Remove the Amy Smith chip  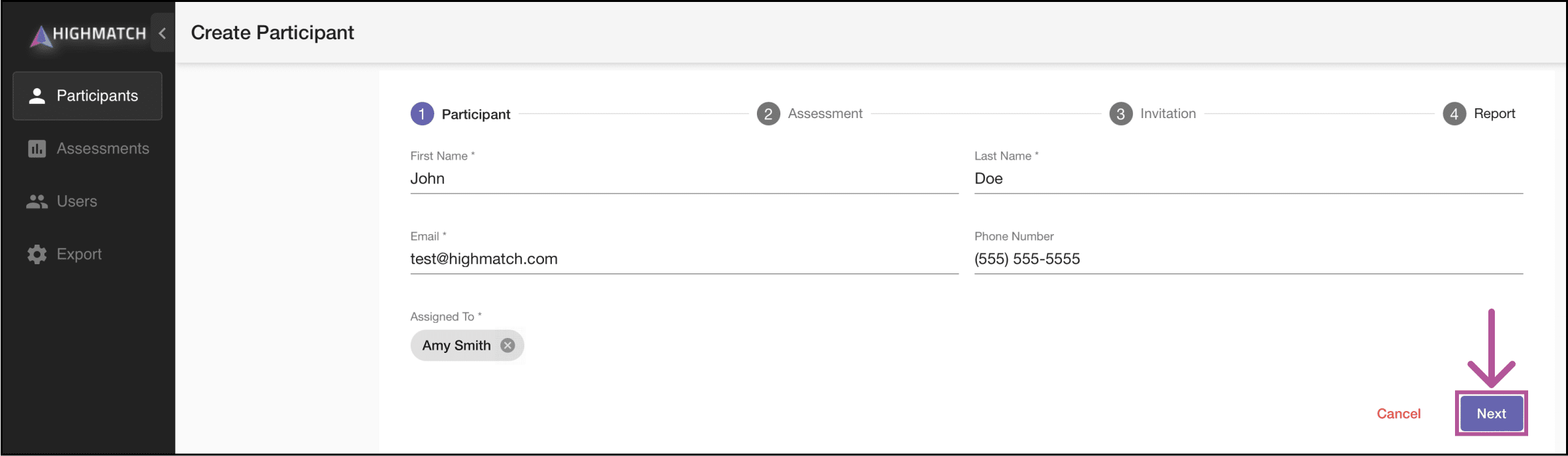click(507, 345)
